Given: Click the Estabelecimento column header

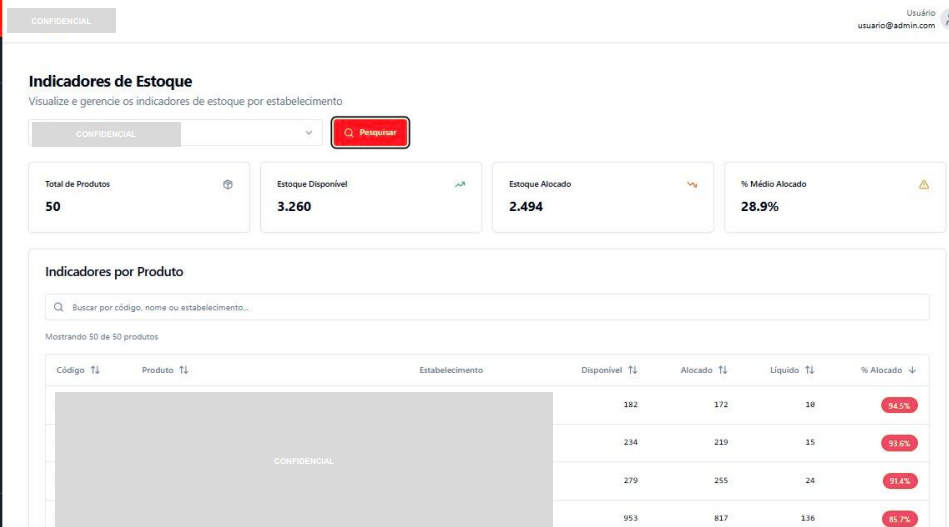Looking at the screenshot, I should pos(451,370).
